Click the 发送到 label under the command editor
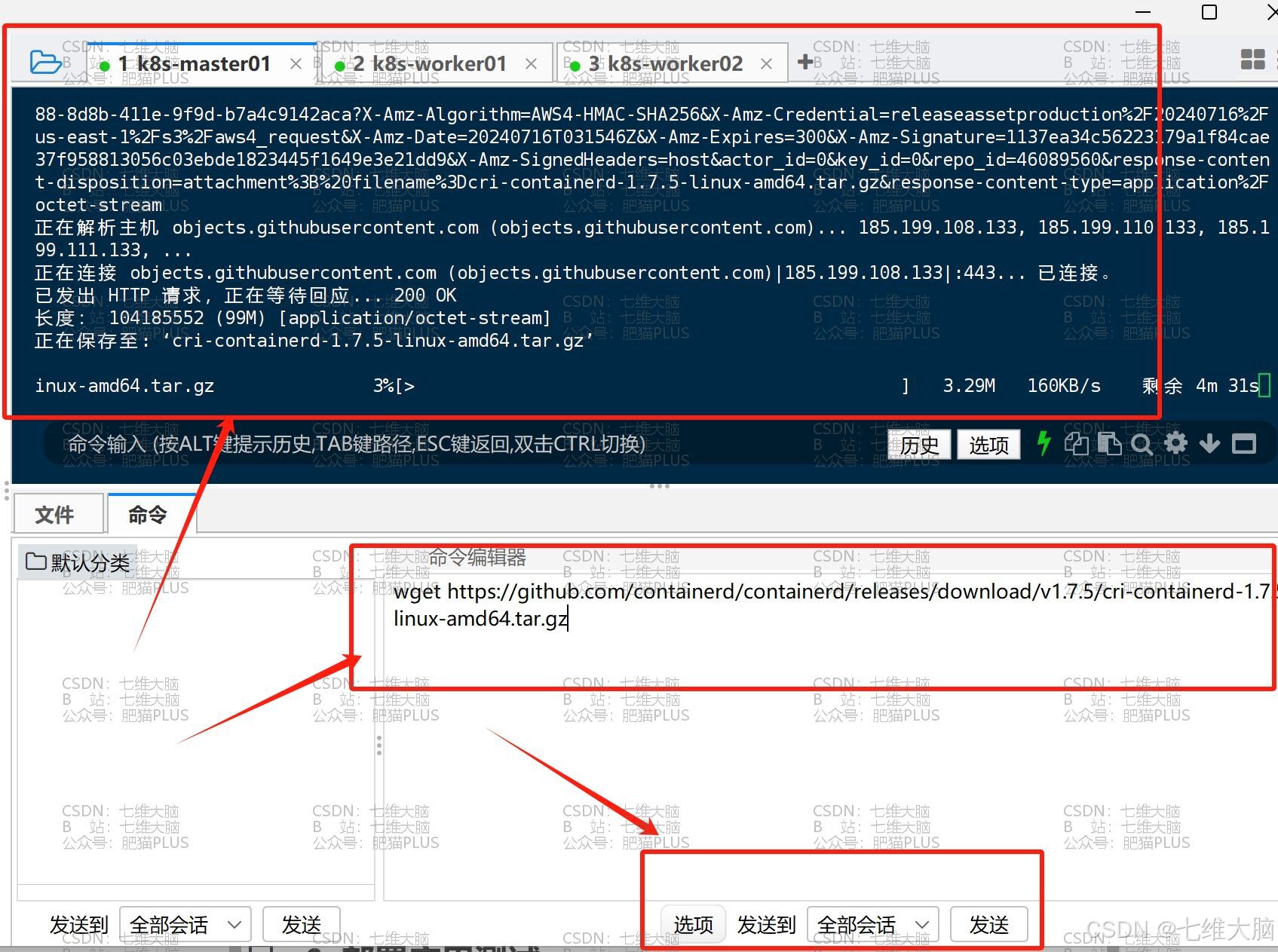This screenshot has width=1278, height=952. click(x=767, y=925)
